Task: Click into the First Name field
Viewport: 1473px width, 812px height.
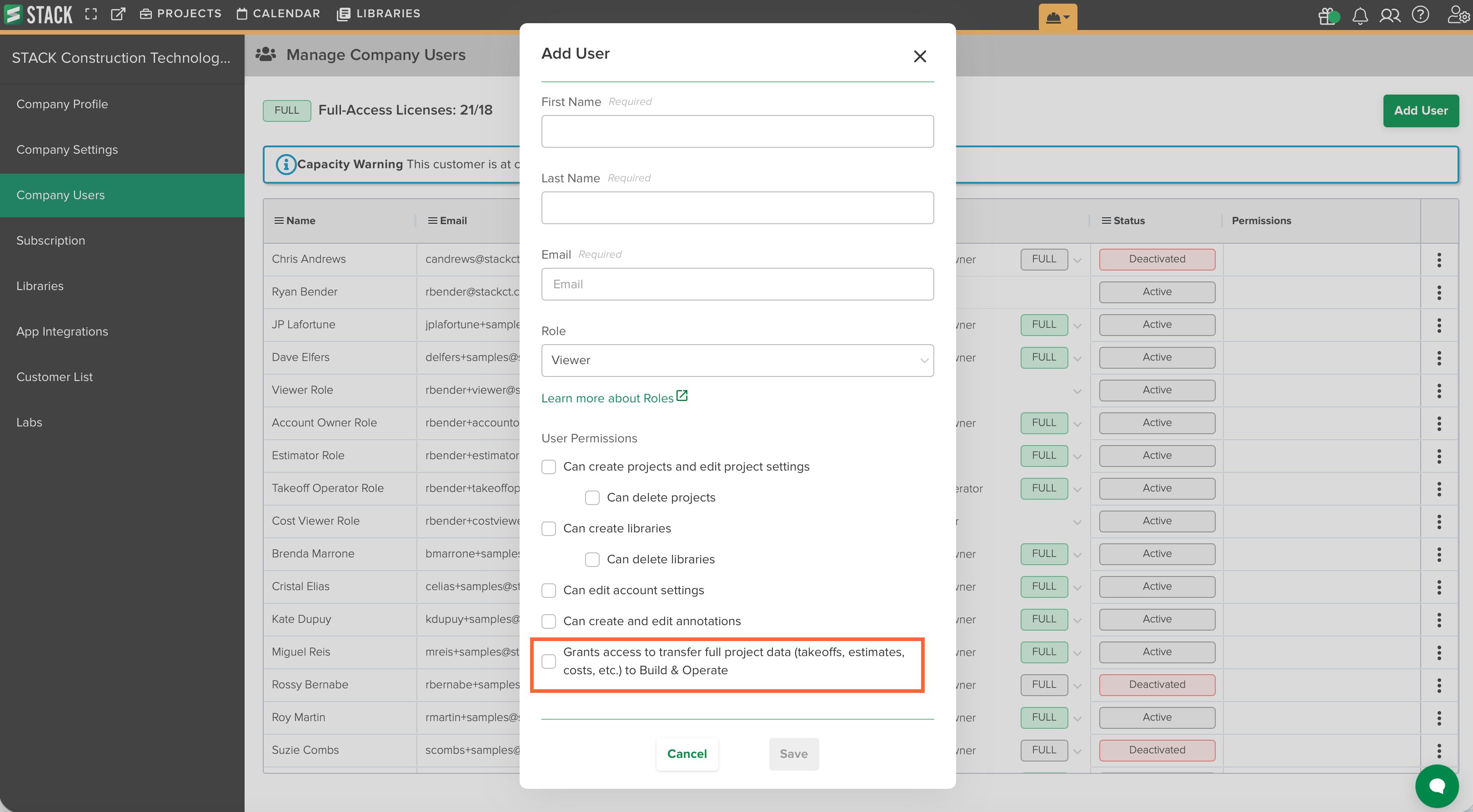Action: (737, 131)
